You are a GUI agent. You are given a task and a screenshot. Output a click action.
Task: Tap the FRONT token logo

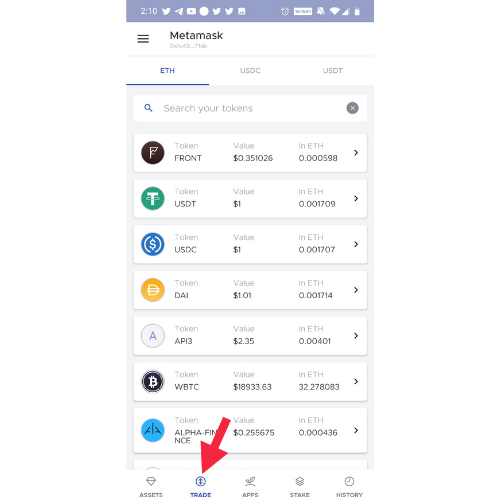pyautogui.click(x=153, y=153)
